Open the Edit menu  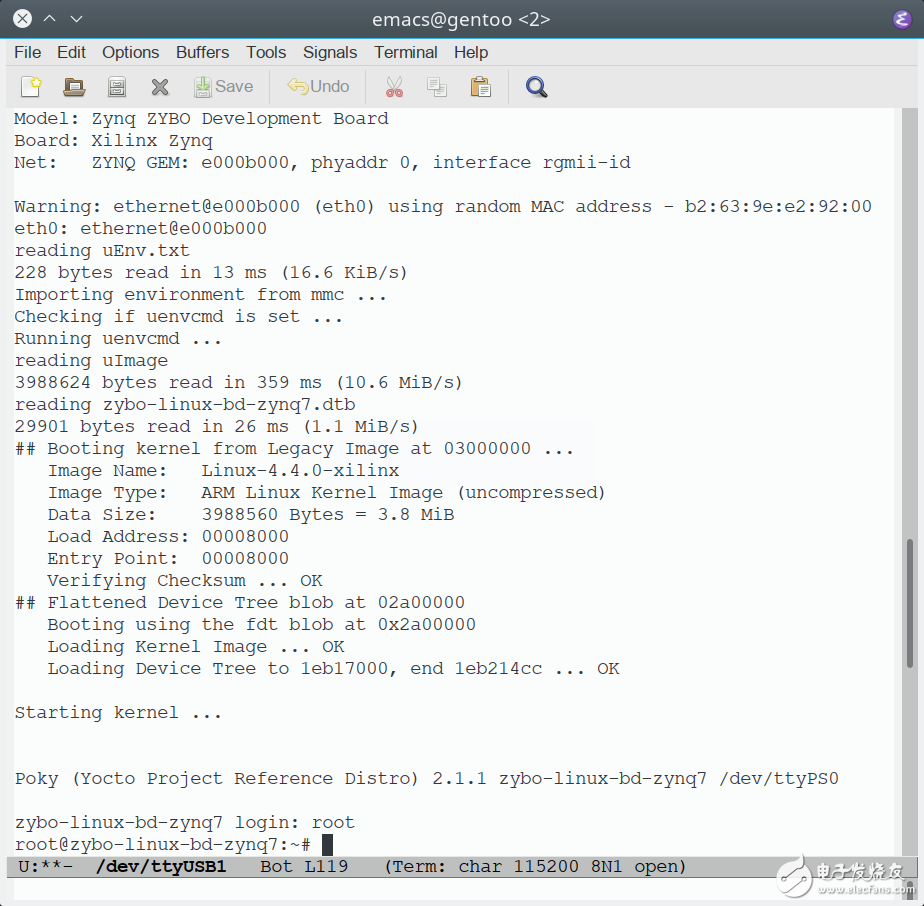[x=71, y=52]
